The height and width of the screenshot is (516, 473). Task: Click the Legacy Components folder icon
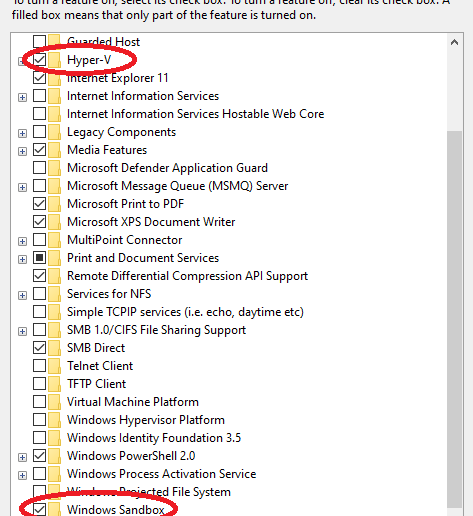pyautogui.click(x=55, y=132)
